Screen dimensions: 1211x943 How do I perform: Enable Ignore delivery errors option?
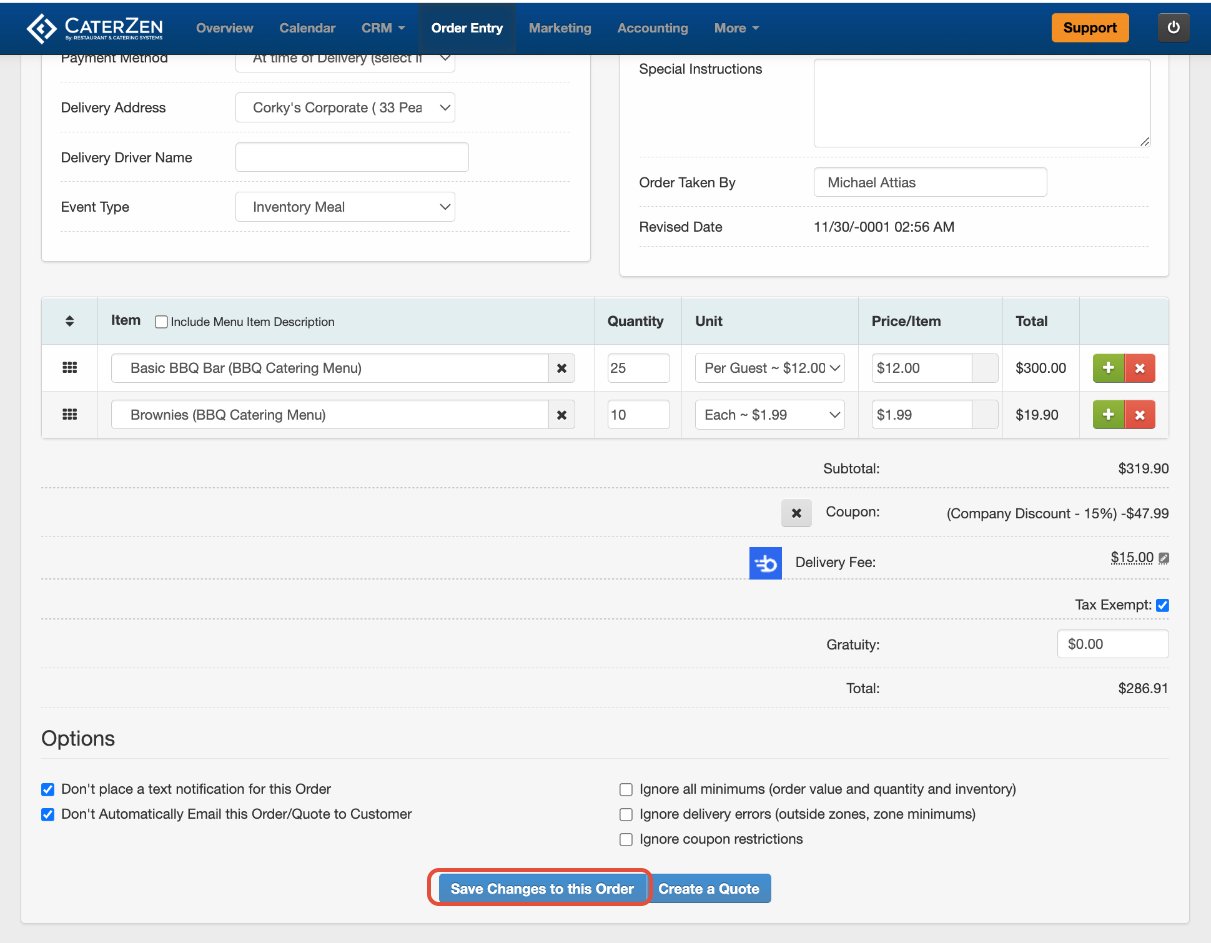pyautogui.click(x=626, y=814)
